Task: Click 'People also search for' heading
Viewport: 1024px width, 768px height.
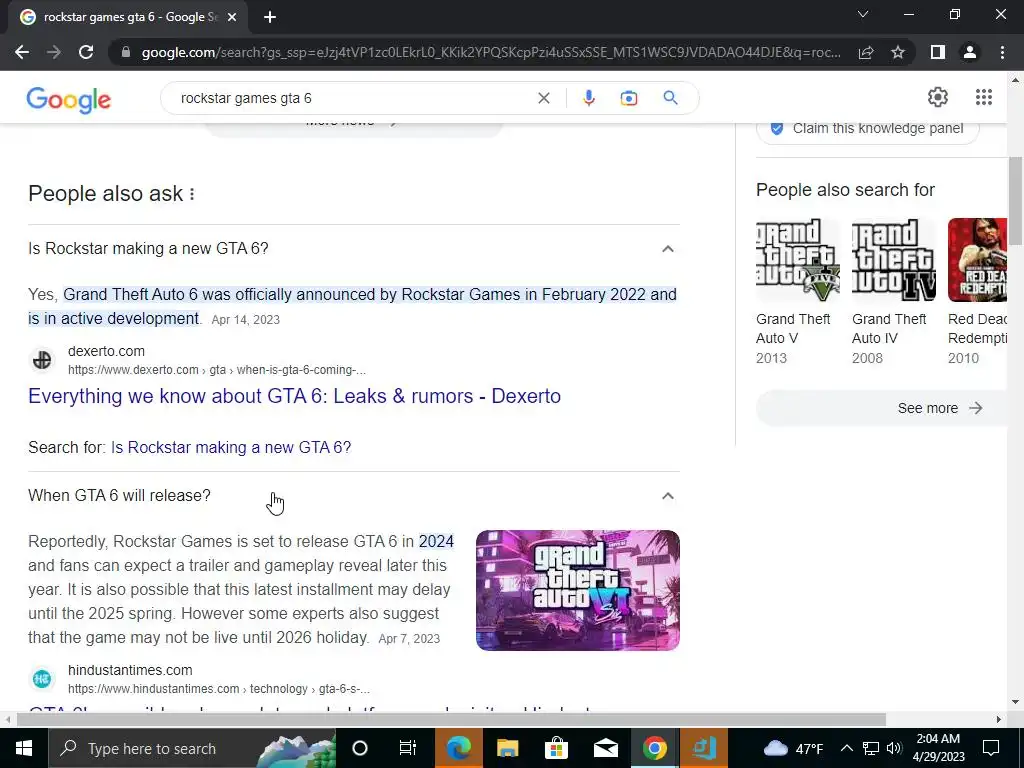Action: pos(845,190)
